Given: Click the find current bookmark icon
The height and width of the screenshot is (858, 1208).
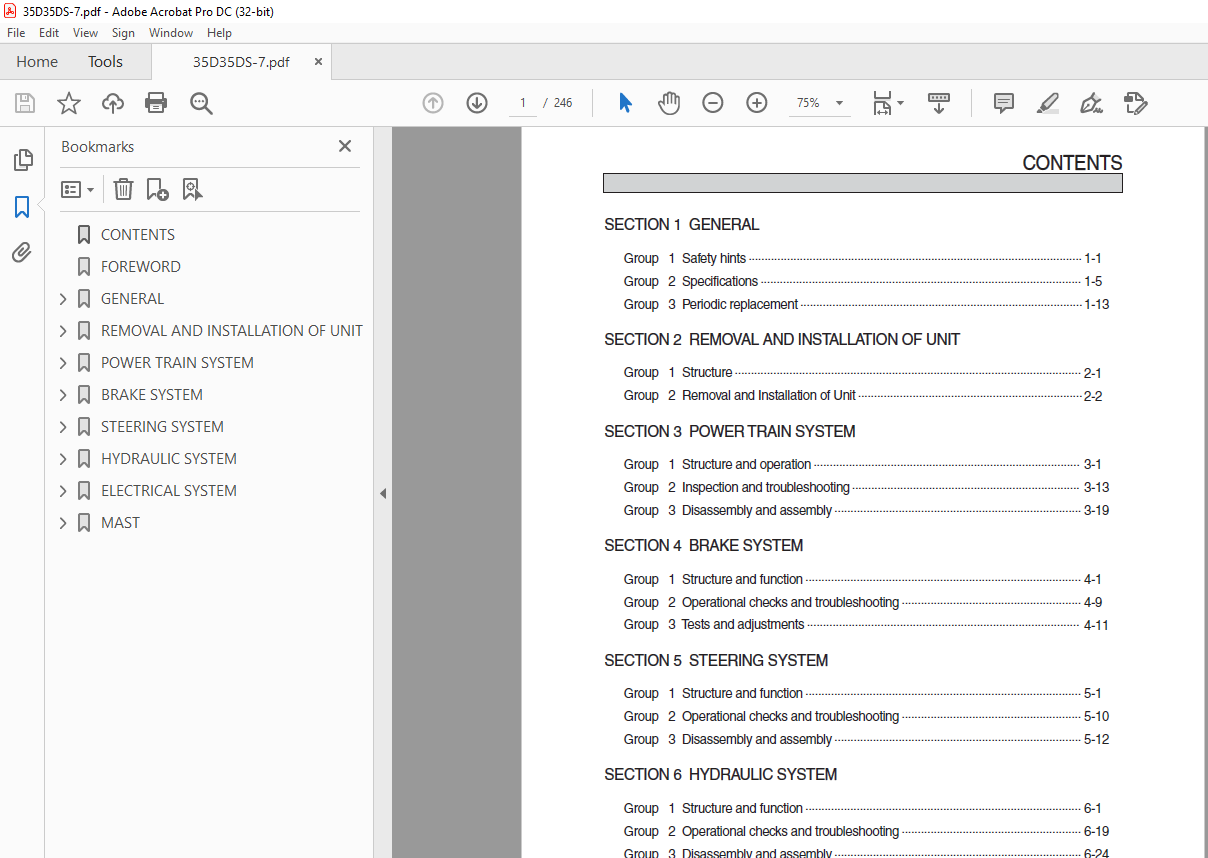Looking at the screenshot, I should click(x=192, y=189).
